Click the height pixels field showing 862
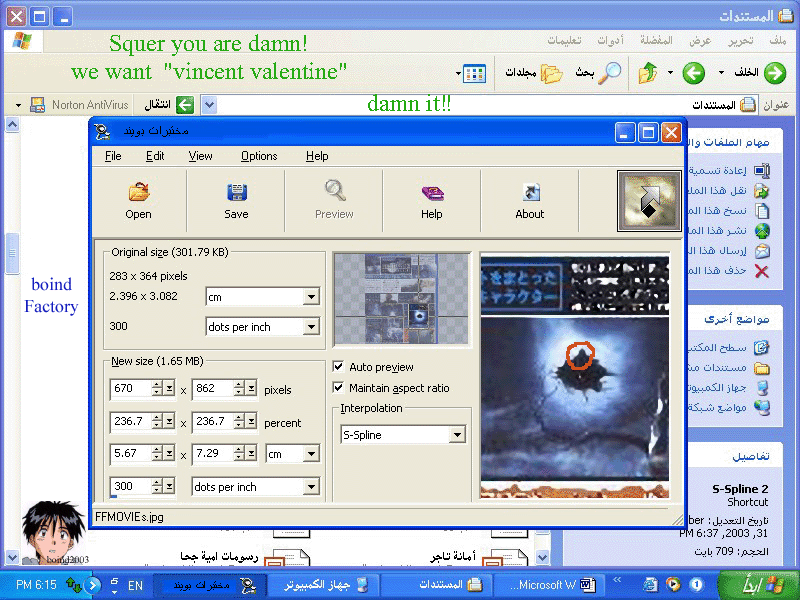The image size is (800, 600). pyautogui.click(x=213, y=388)
